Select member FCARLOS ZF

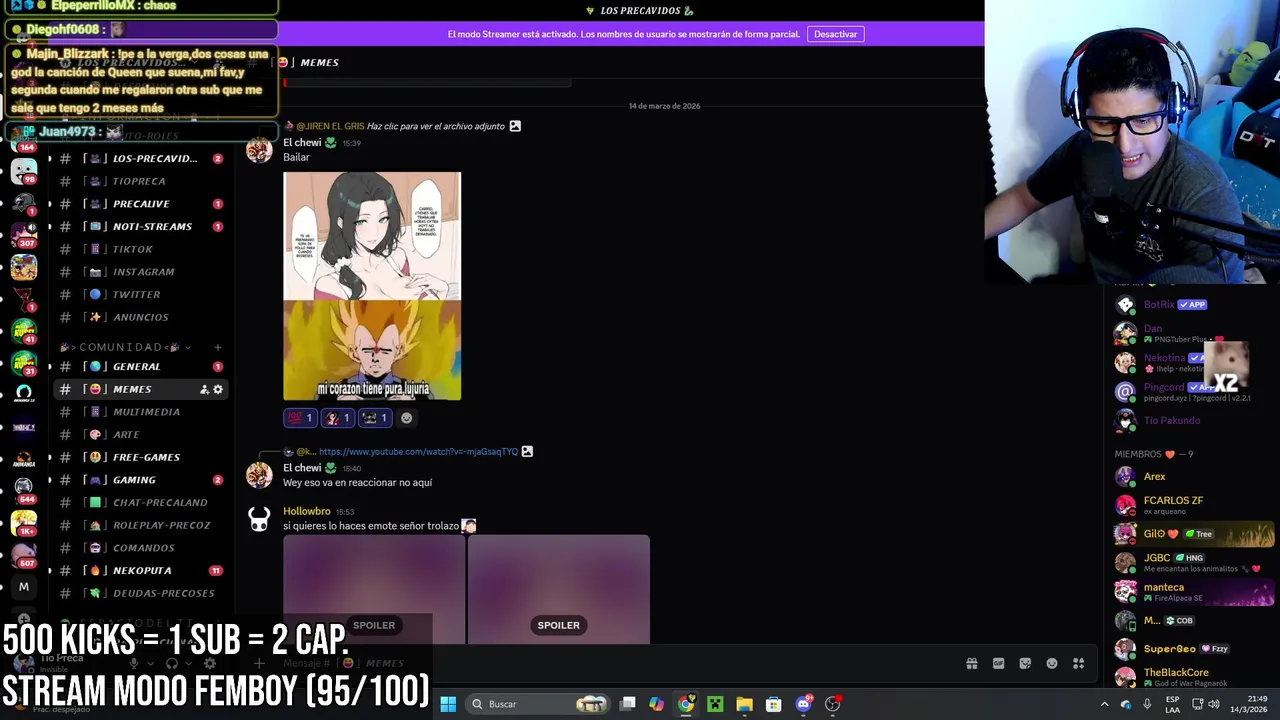[1194, 505]
